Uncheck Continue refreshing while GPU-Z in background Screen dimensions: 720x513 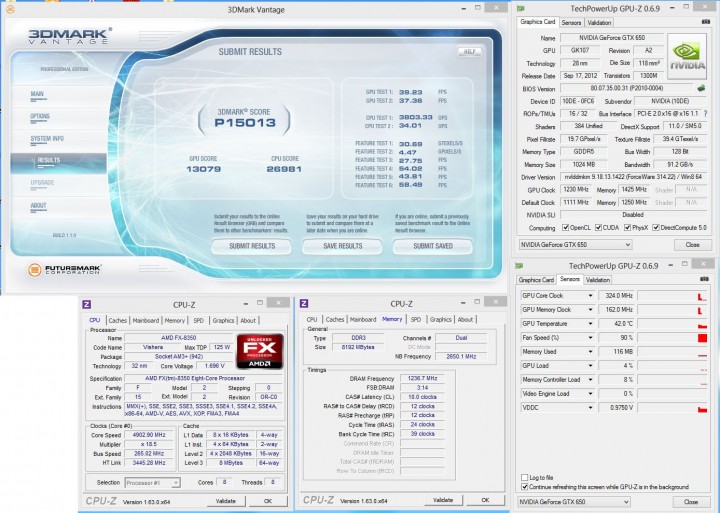pyautogui.click(x=524, y=487)
